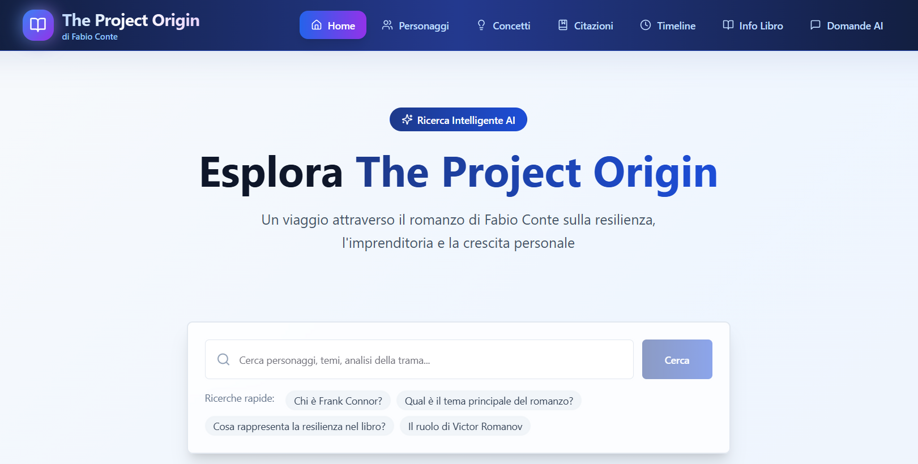Click the "Ricerca Intelligente AI" badge
Screen dimensions: 918x464
pyautogui.click(x=458, y=120)
